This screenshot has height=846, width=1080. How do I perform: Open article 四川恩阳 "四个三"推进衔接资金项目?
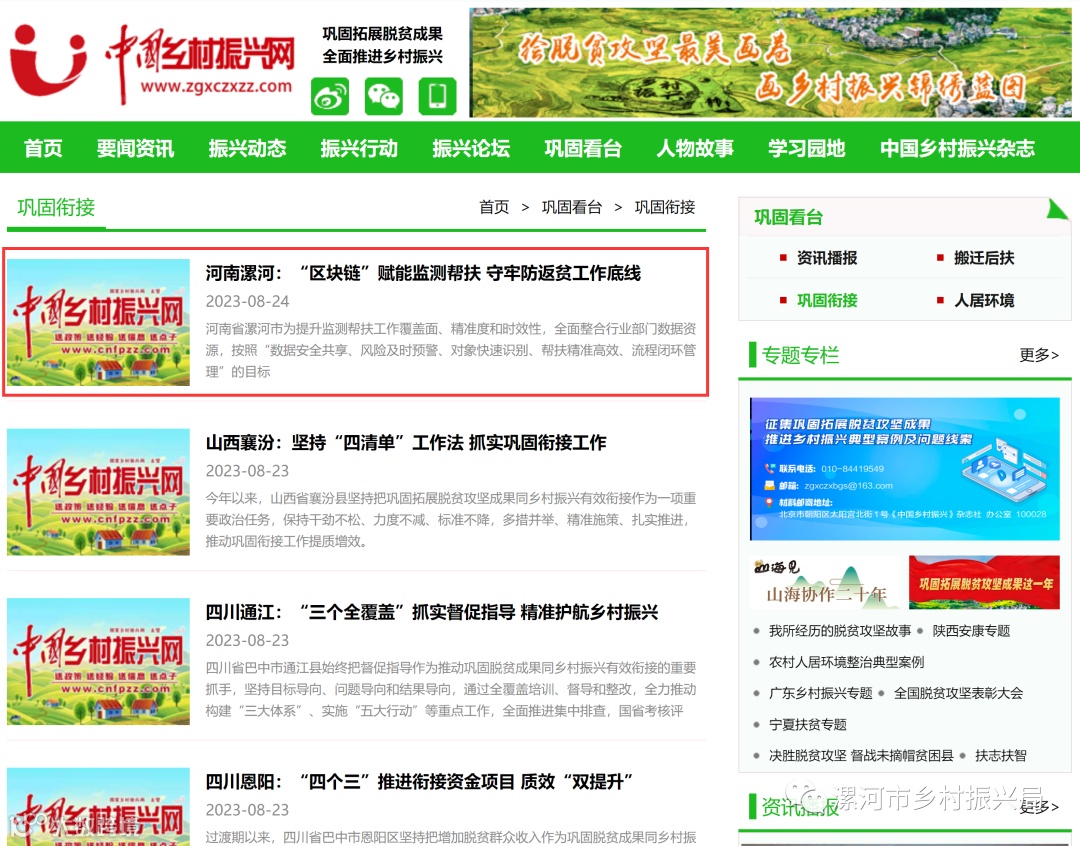(x=419, y=782)
